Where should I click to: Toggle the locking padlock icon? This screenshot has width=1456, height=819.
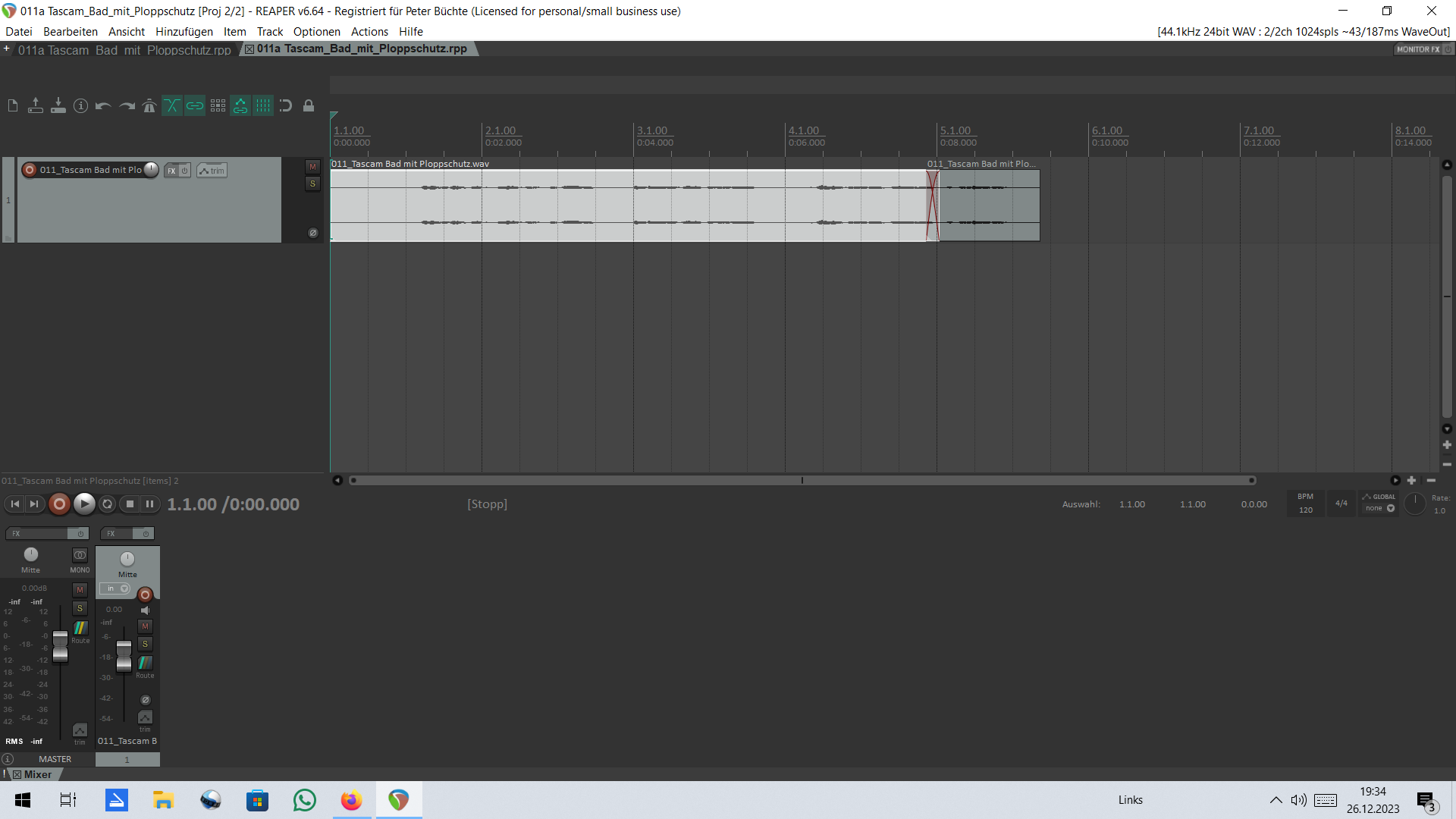[x=309, y=106]
